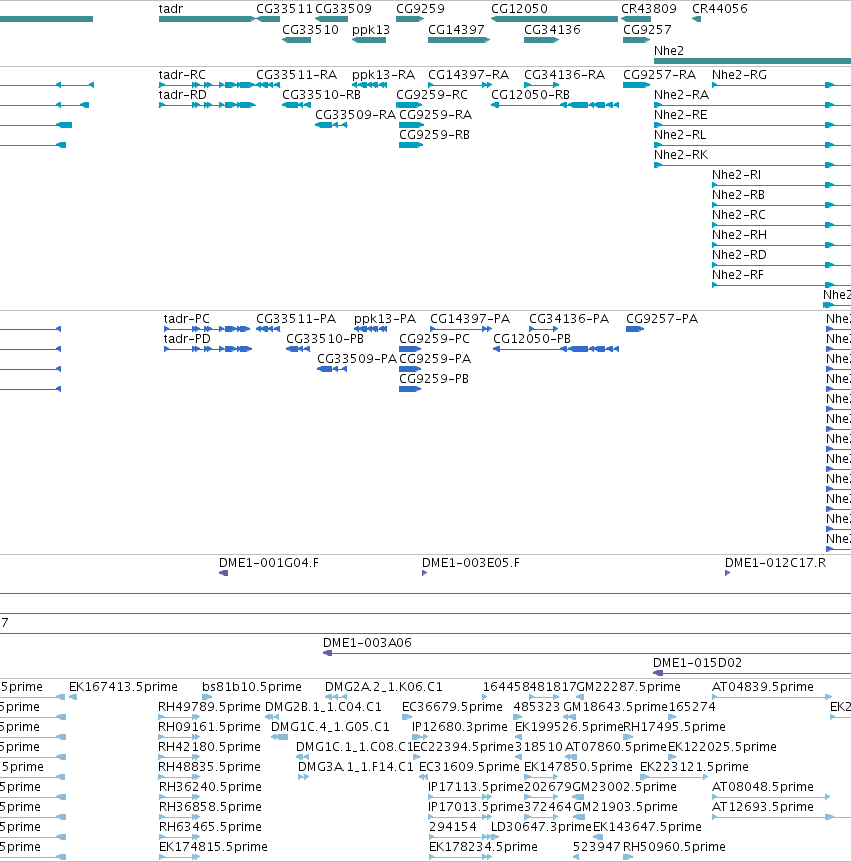Click the CG12050 gene label

pos(519,9)
